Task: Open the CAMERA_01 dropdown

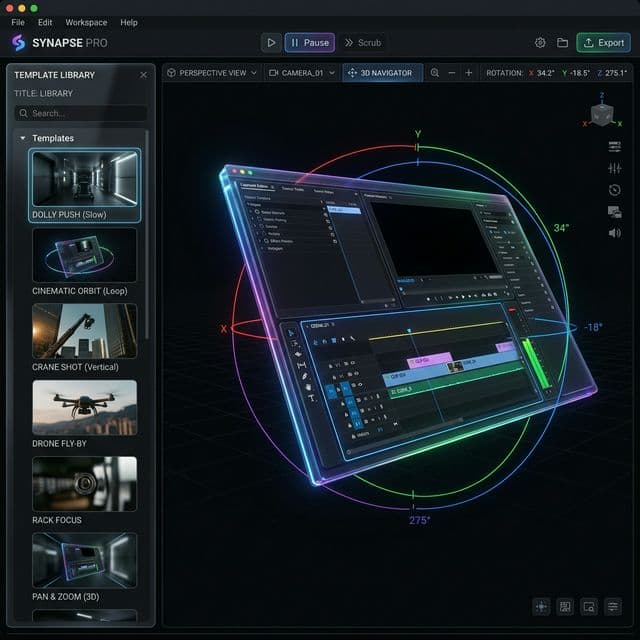Action: [302, 73]
